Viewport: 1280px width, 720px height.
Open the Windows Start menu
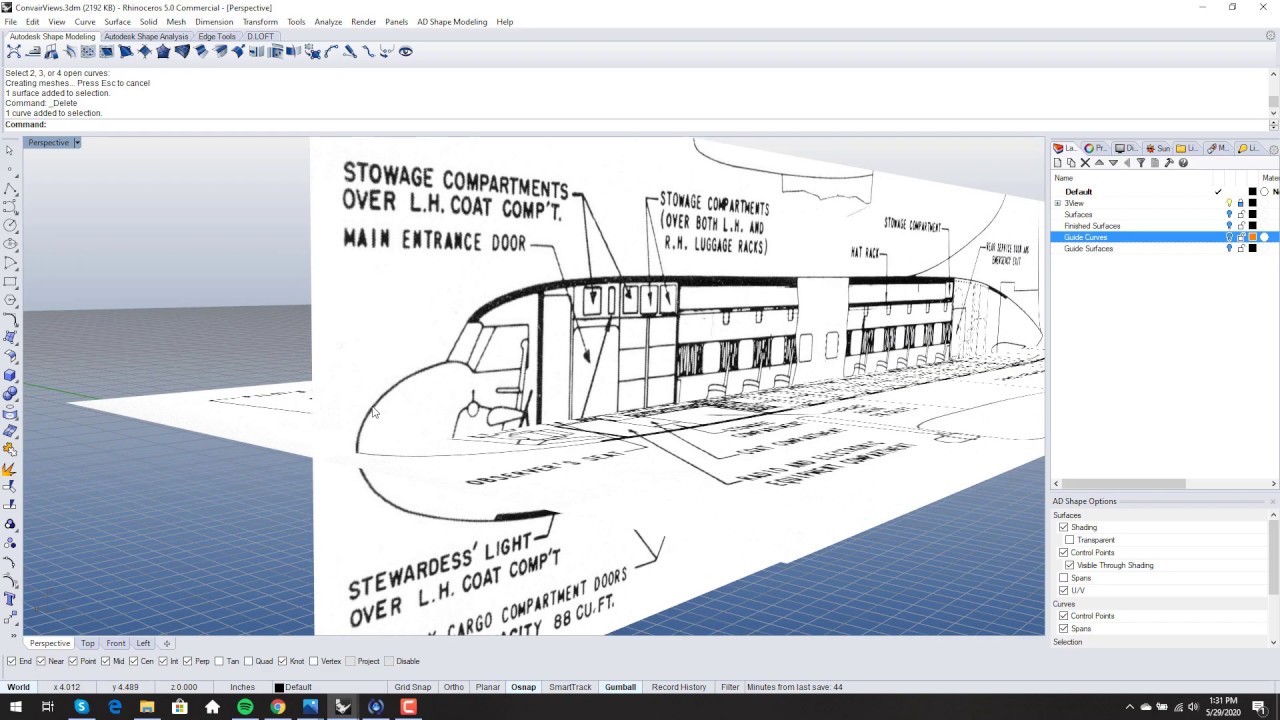tap(16, 707)
